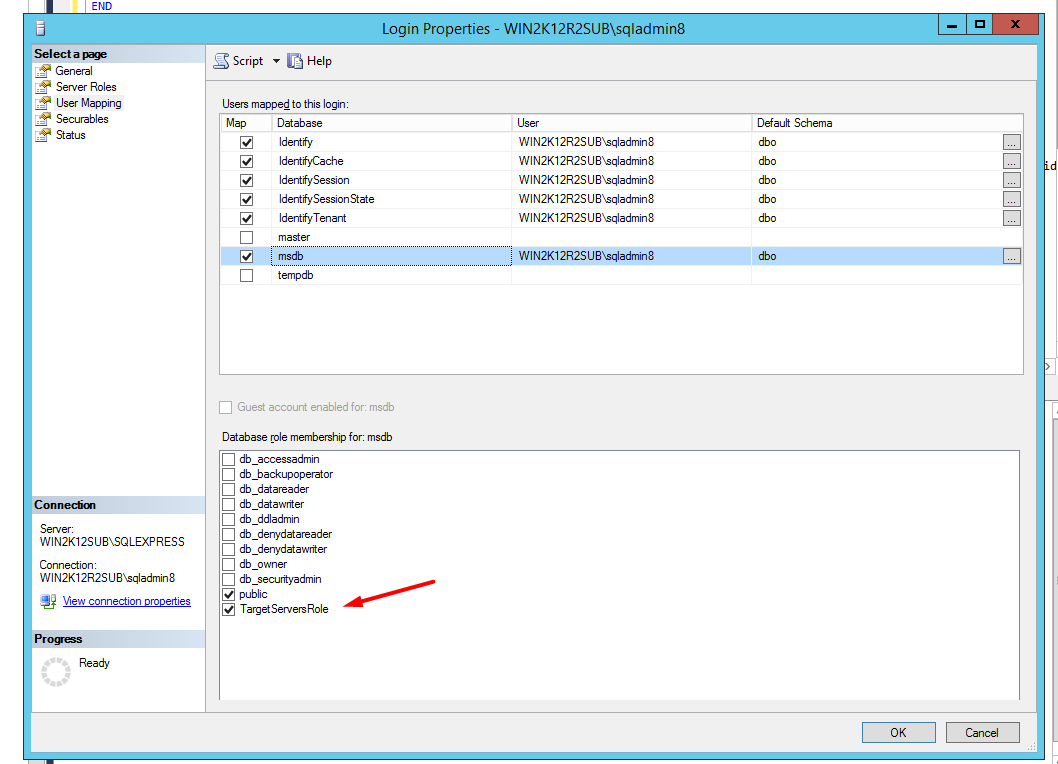
Task: Browse default schema for IdentifyTenant row
Action: tap(1011, 218)
